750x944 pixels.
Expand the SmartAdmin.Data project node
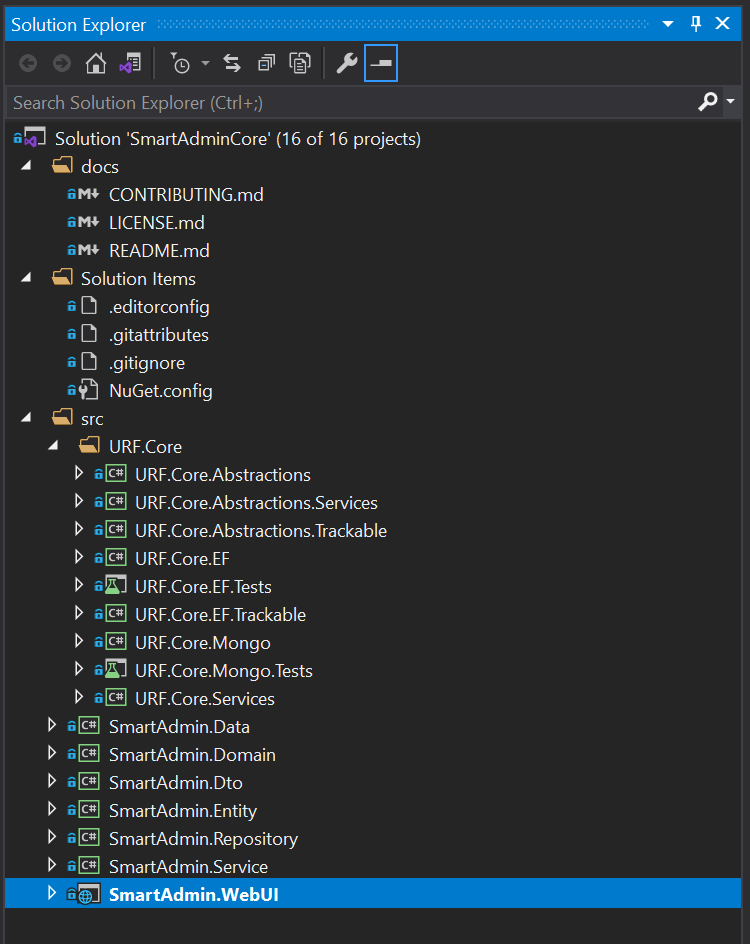[x=53, y=726]
